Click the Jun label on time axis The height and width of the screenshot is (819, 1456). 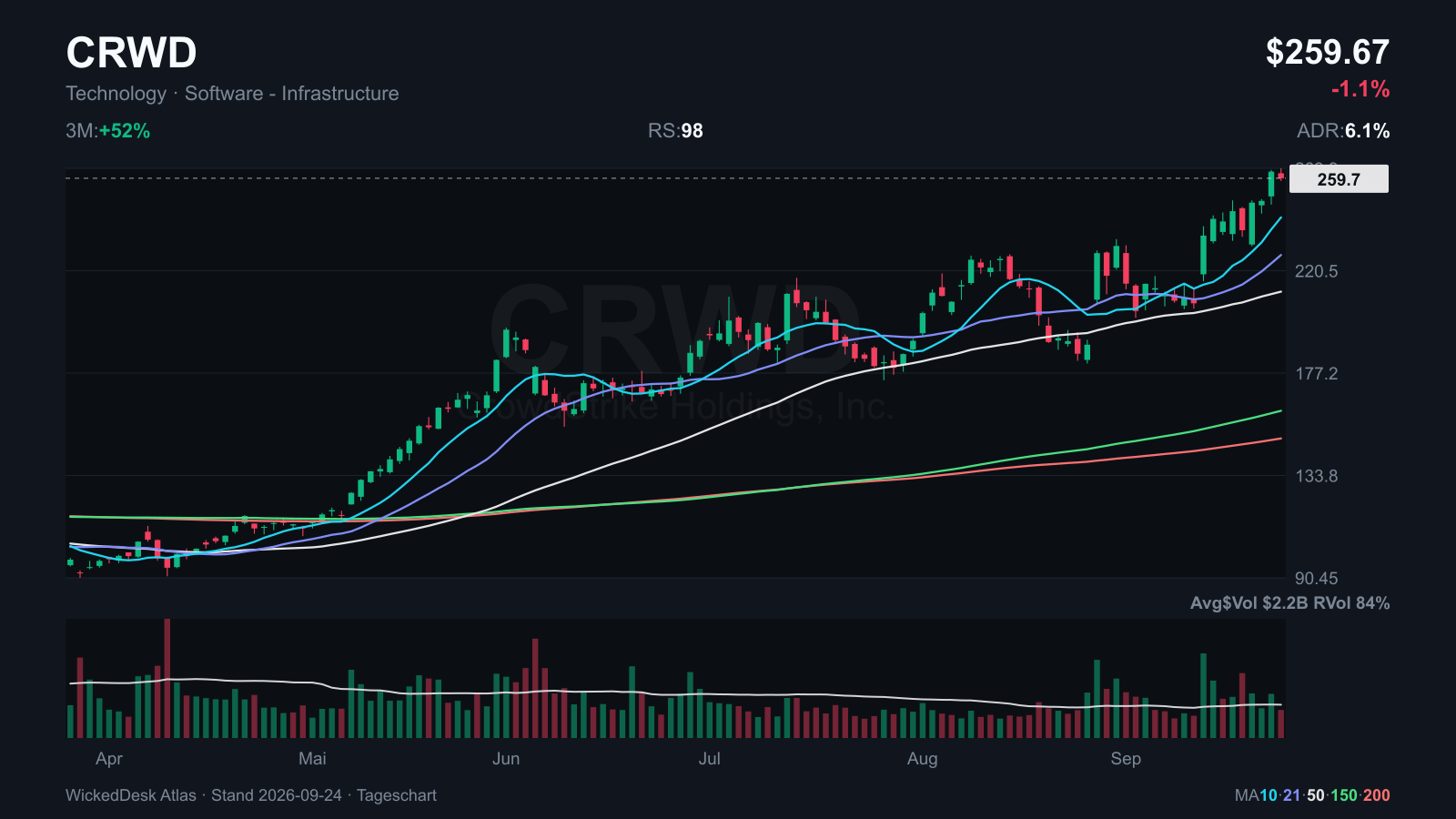pos(506,759)
